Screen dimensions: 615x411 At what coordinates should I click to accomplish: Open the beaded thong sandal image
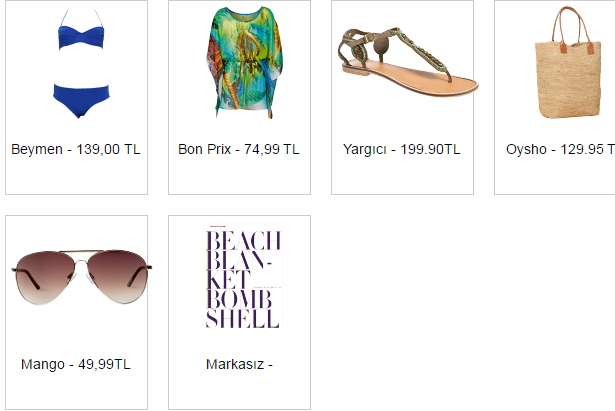408,62
